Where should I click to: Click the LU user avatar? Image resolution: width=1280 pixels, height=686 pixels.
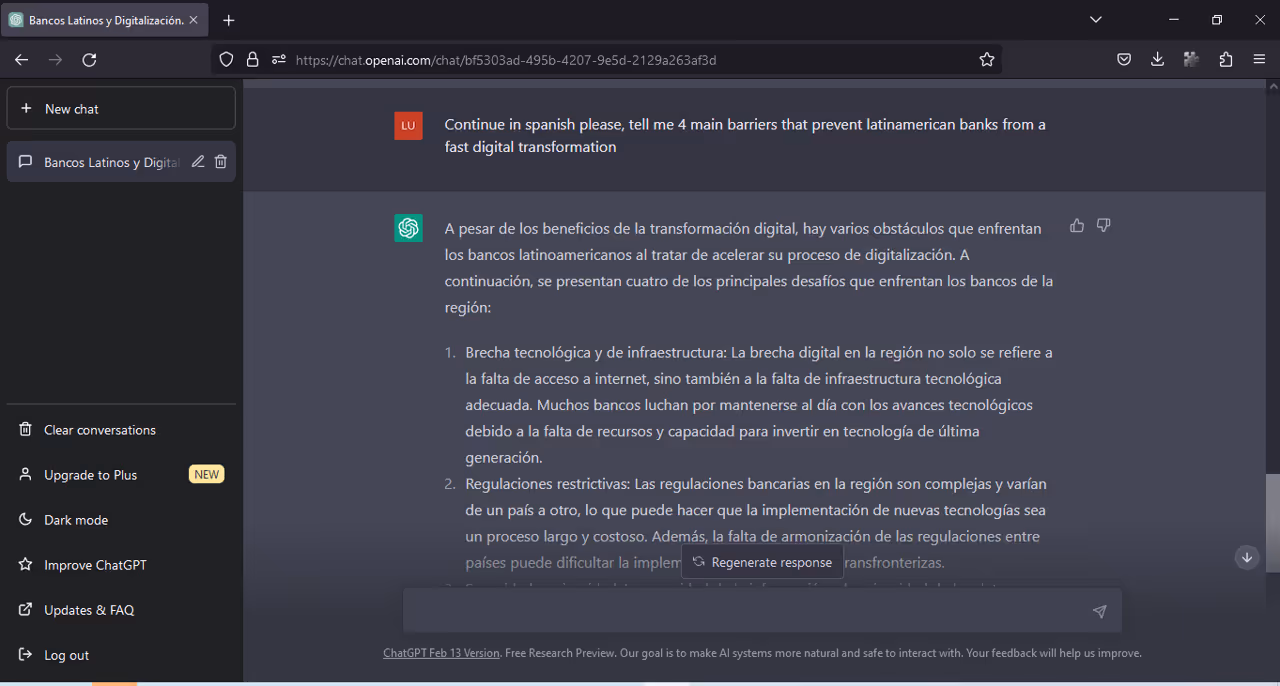[408, 125]
